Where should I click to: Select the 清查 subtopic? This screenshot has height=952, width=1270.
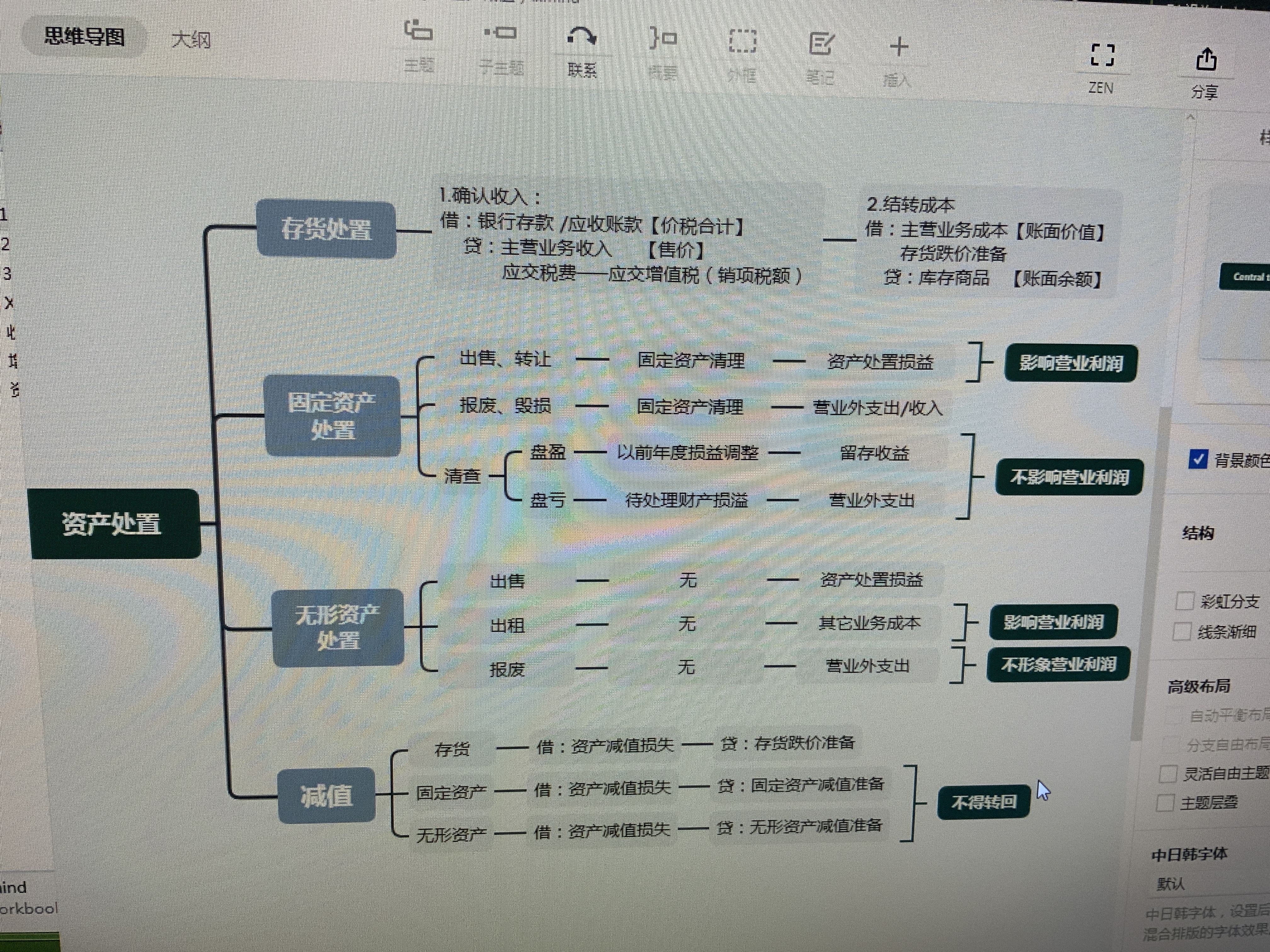(462, 476)
